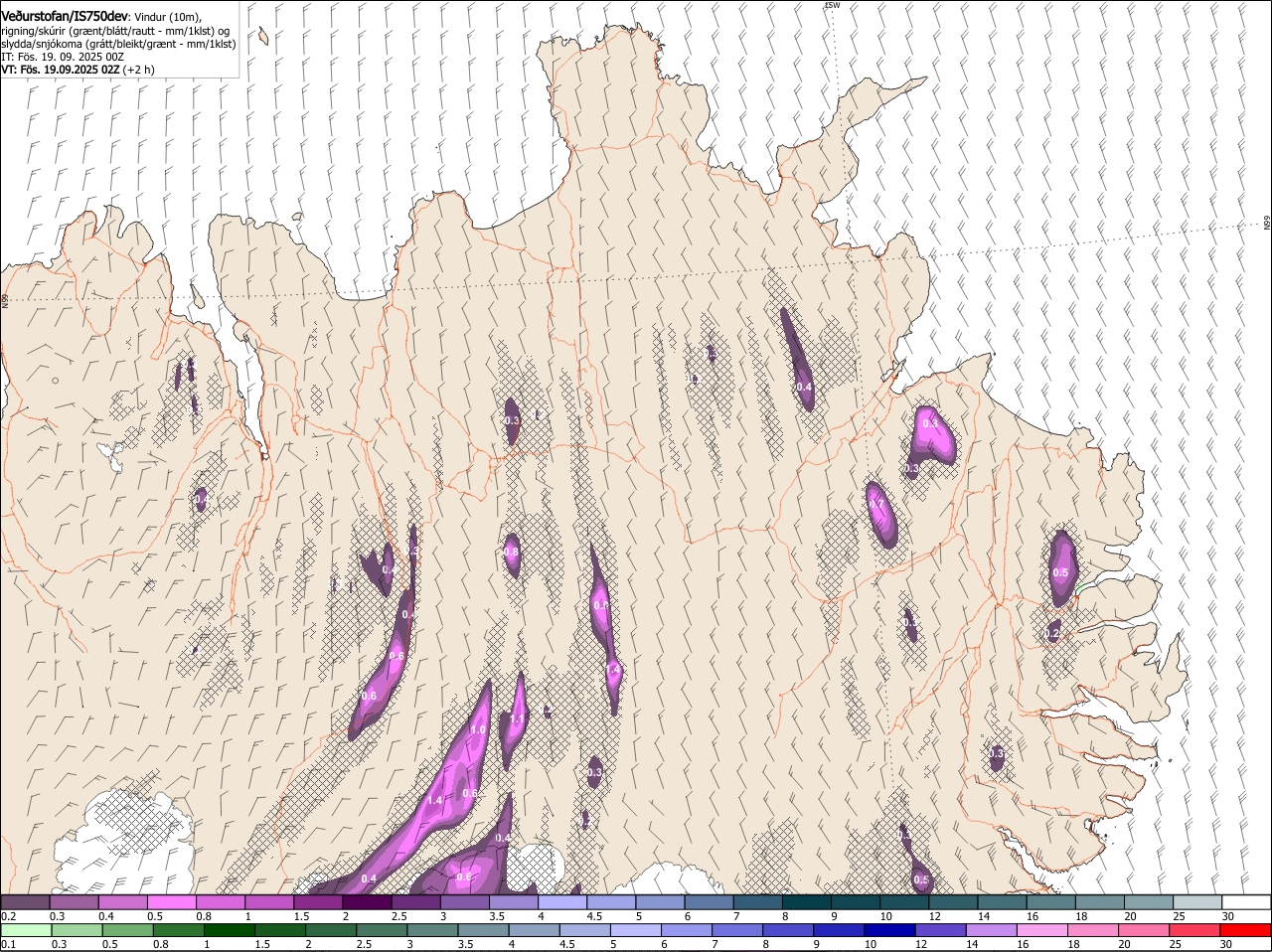This screenshot has width=1272, height=952.
Task: Click the pale green 0.1–0.3 swatch in lower legend
Action: [x=25, y=930]
